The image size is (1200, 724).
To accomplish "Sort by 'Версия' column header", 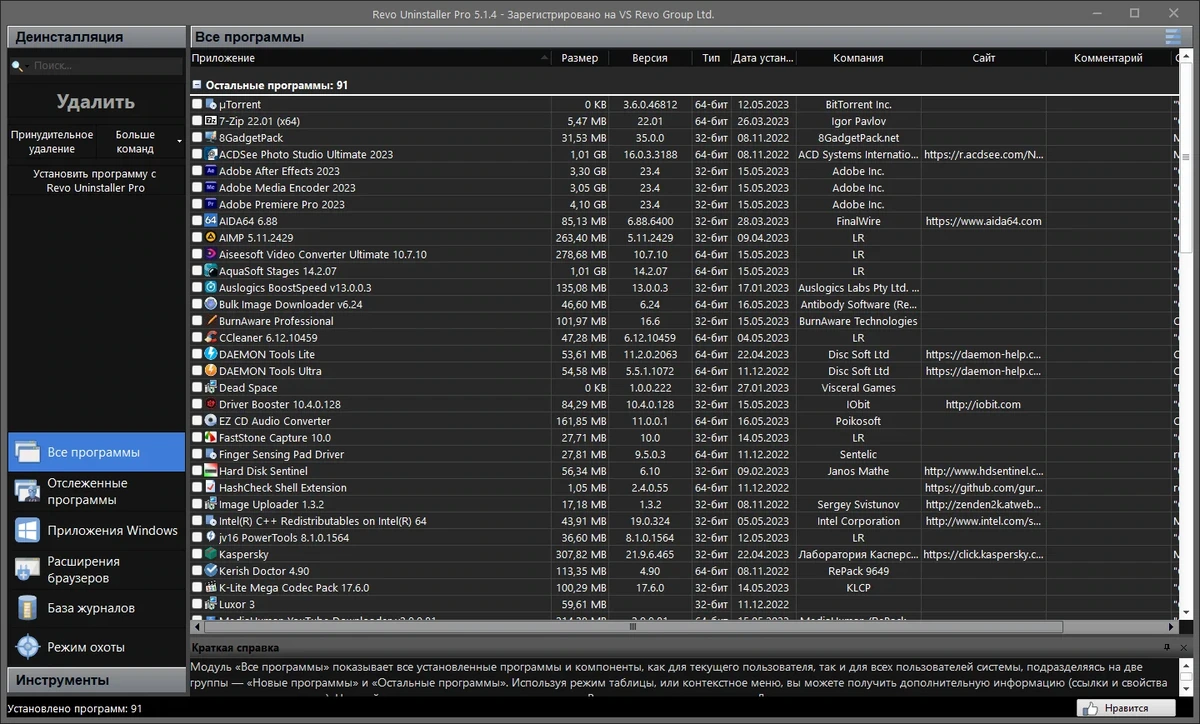I will 650,58.
